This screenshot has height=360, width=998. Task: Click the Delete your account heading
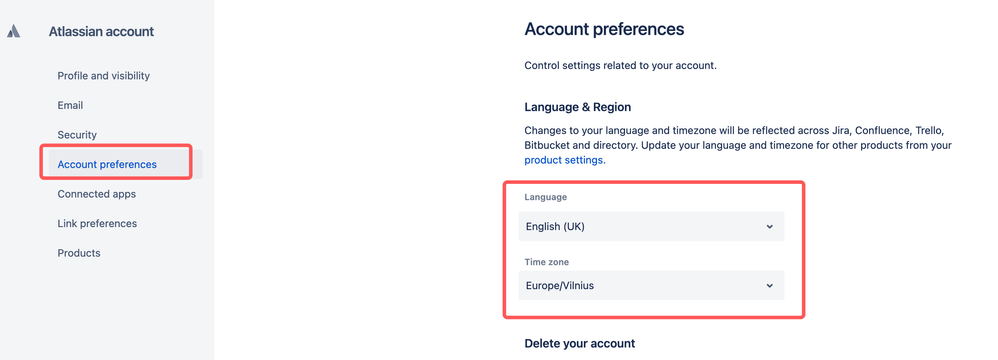click(580, 343)
